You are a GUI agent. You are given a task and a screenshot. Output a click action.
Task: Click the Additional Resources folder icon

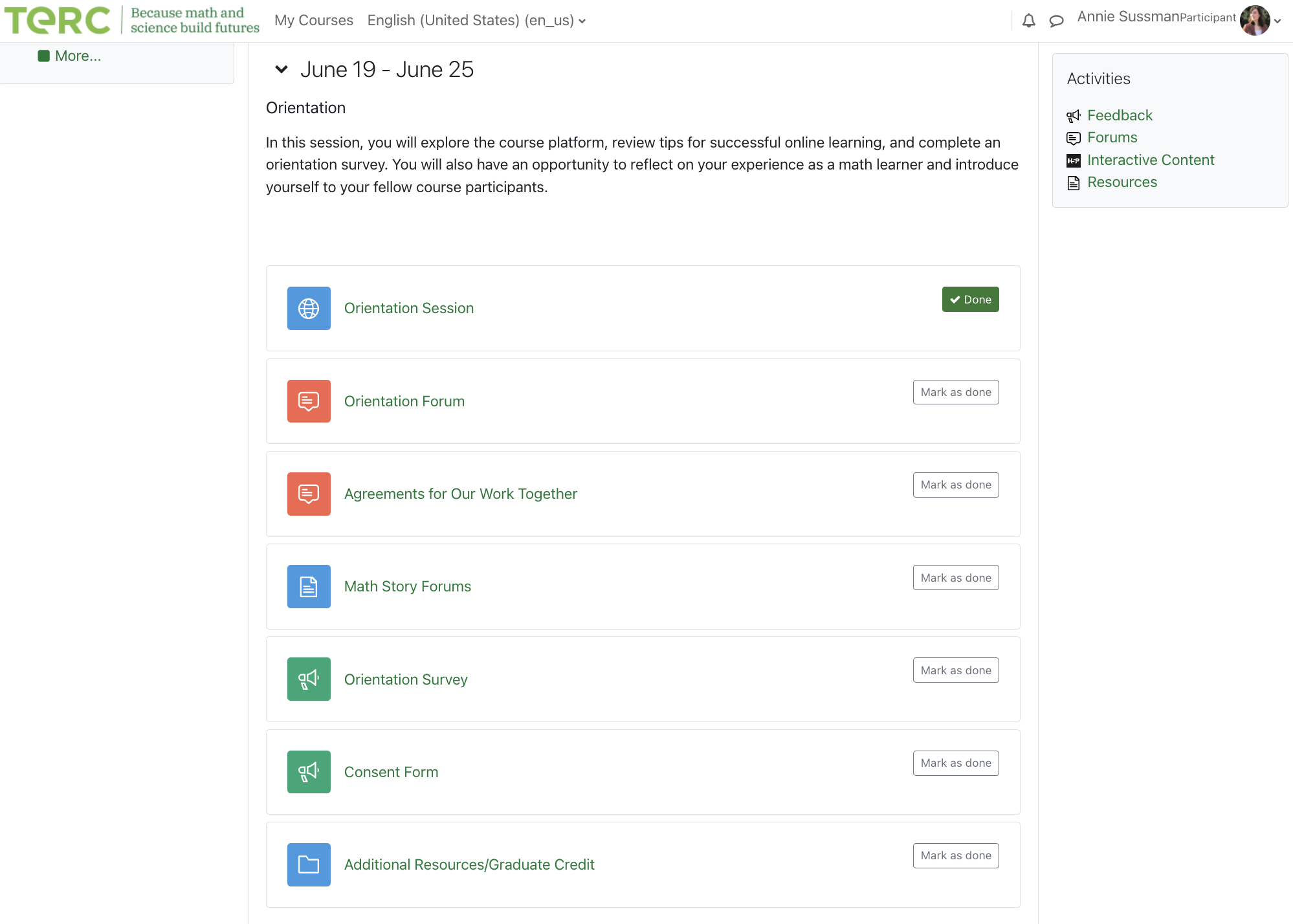[309, 864]
